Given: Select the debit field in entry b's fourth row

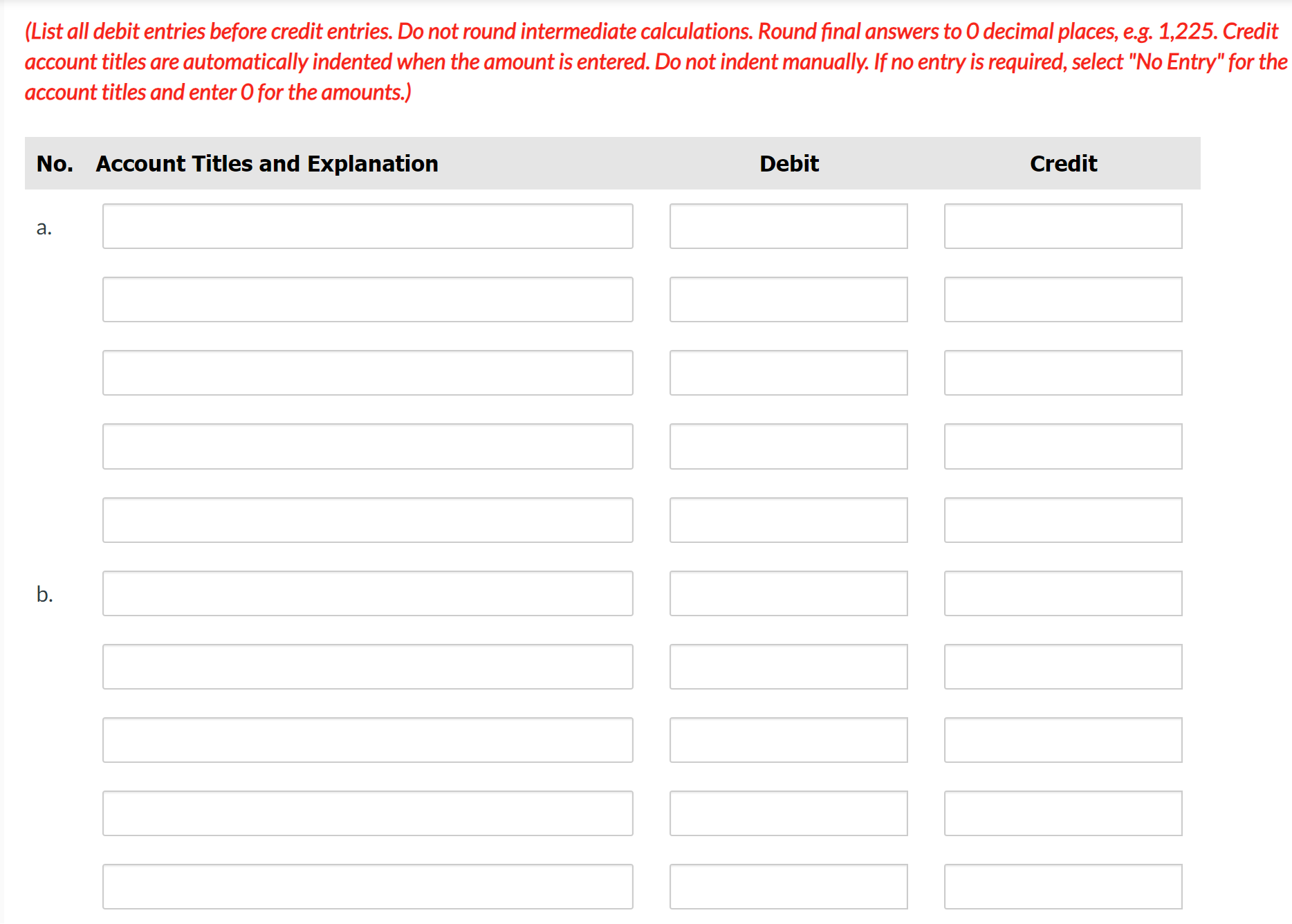Looking at the screenshot, I should (x=788, y=813).
